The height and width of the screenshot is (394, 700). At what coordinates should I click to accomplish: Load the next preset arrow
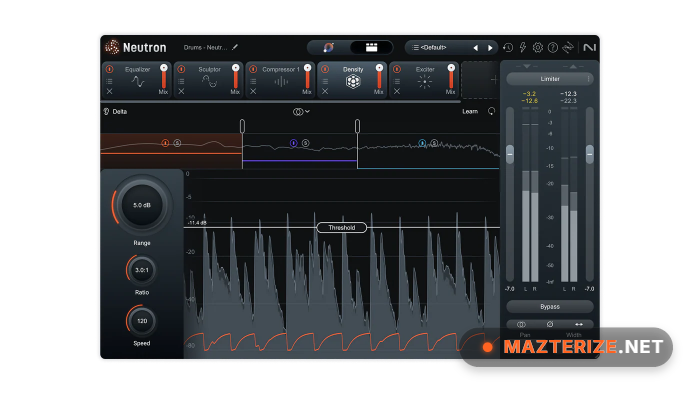(490, 48)
